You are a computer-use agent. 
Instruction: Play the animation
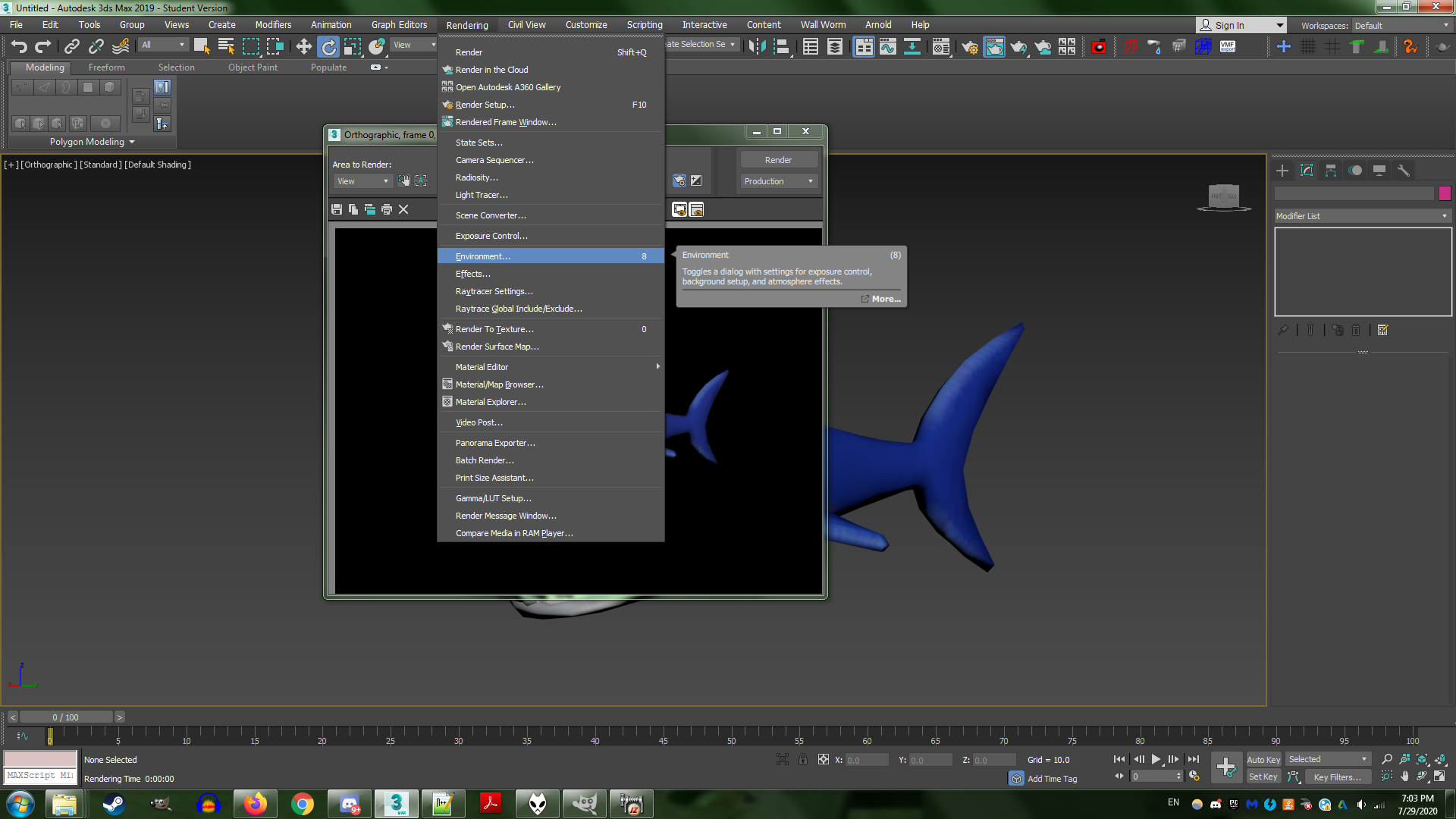1156,759
